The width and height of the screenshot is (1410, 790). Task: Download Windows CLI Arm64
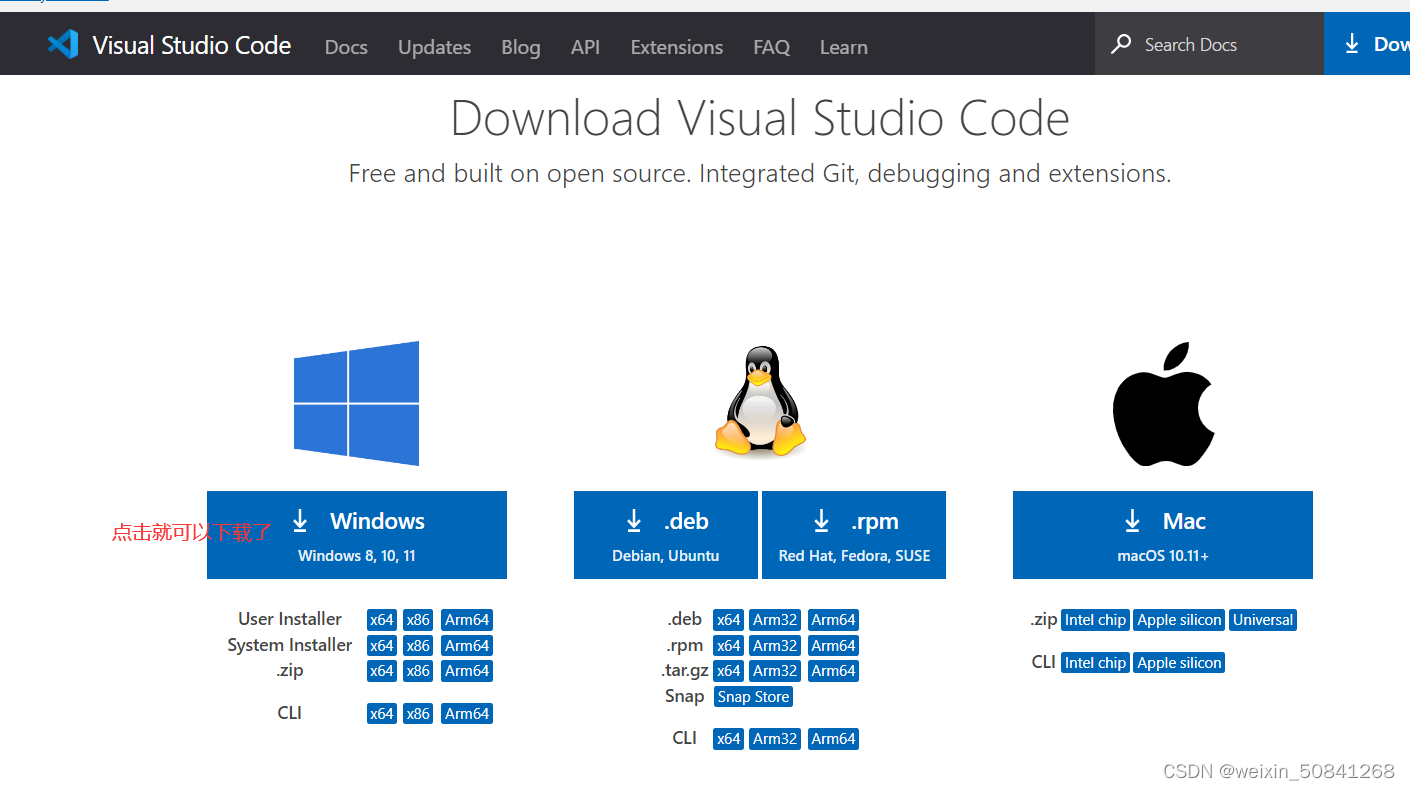click(467, 714)
